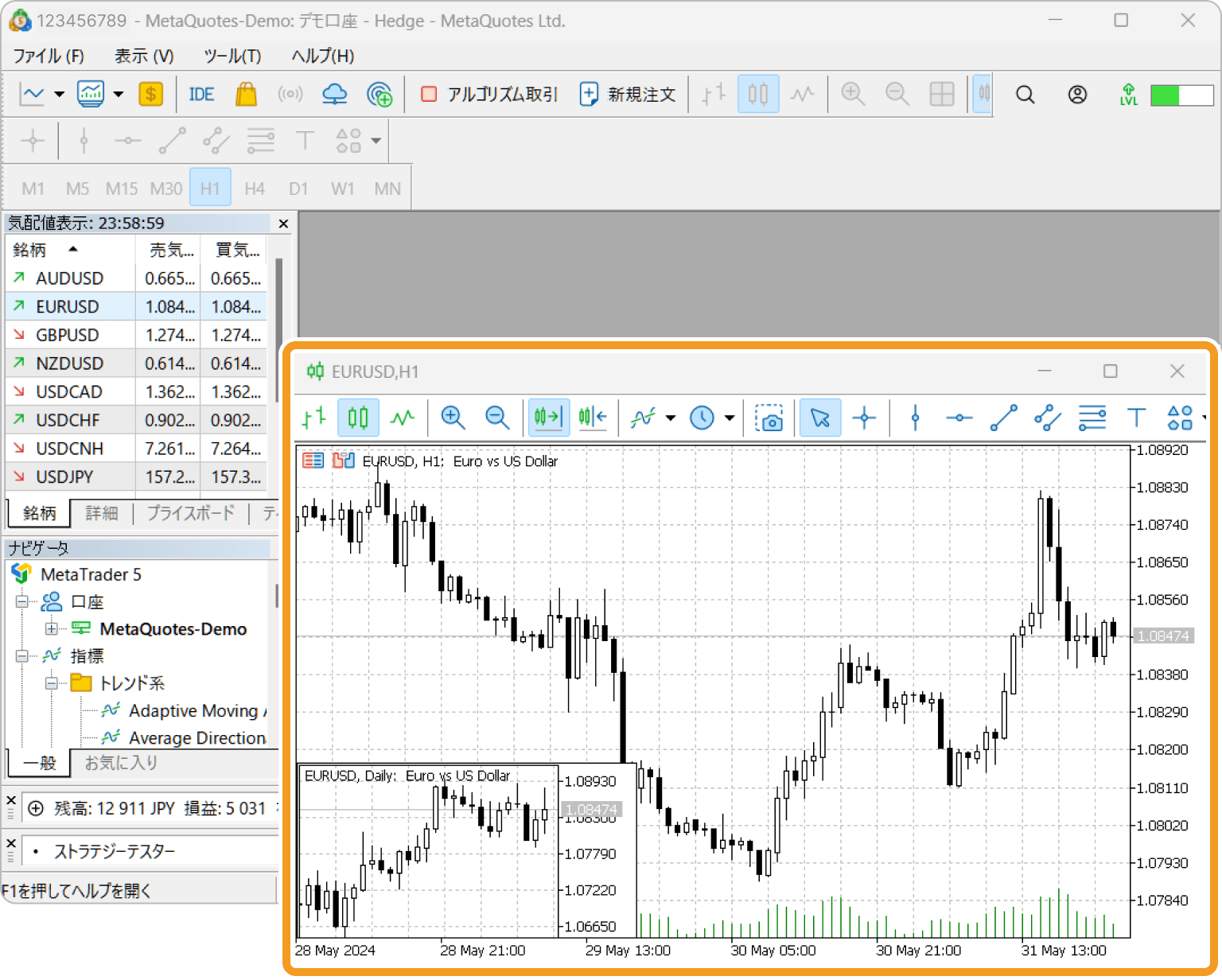Open the chart profiles icon
The image size is (1222, 980).
pos(91,95)
